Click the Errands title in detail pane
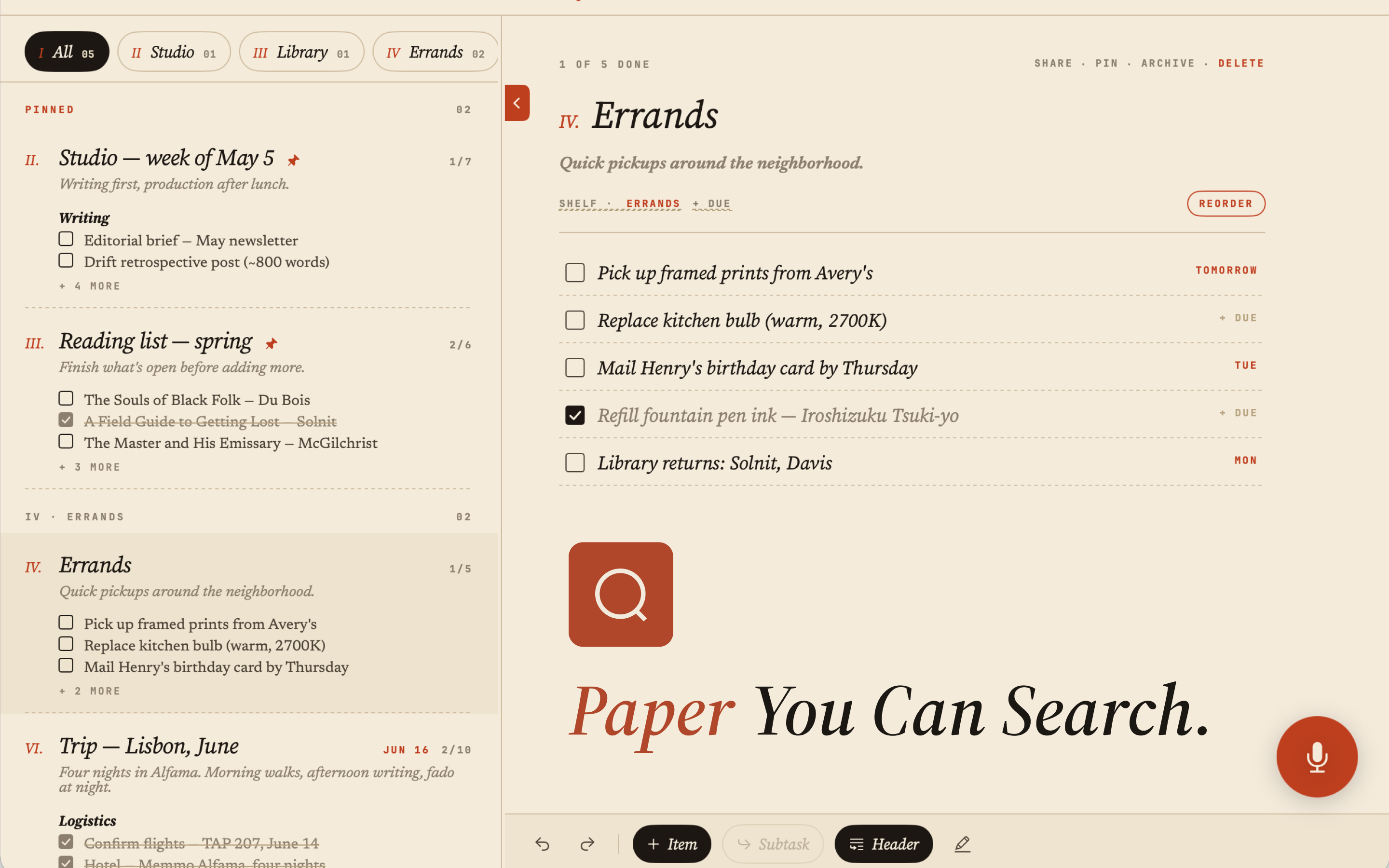This screenshot has height=868, width=1389. coord(654,115)
